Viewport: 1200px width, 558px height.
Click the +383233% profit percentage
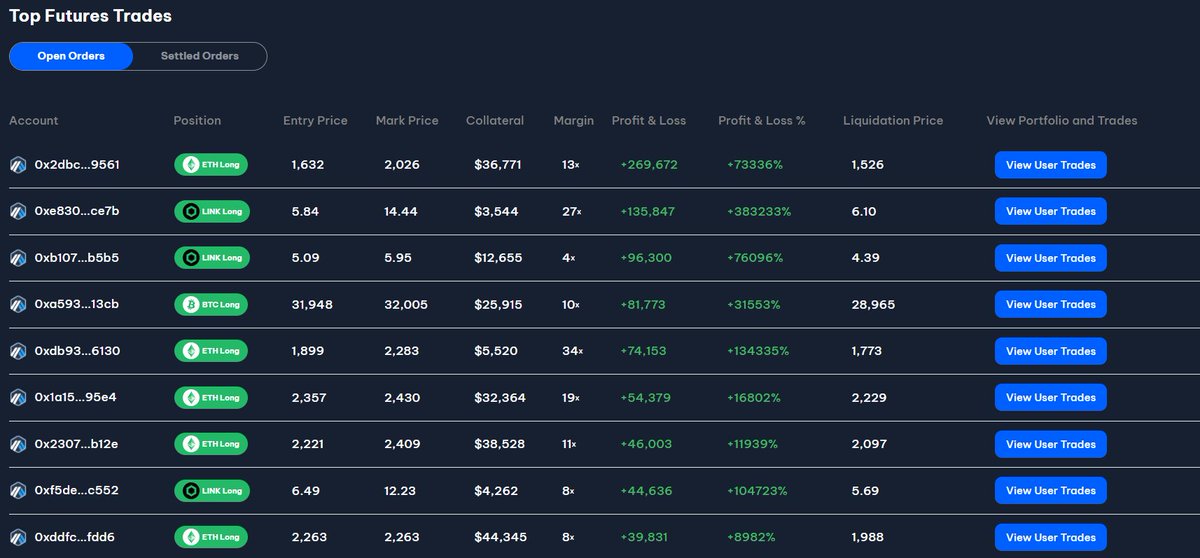coord(759,211)
